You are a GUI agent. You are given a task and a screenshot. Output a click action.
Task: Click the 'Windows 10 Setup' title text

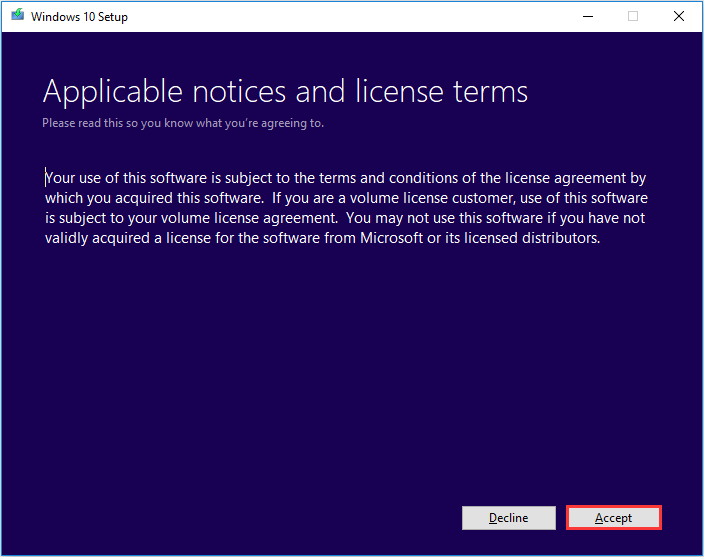coord(79,17)
